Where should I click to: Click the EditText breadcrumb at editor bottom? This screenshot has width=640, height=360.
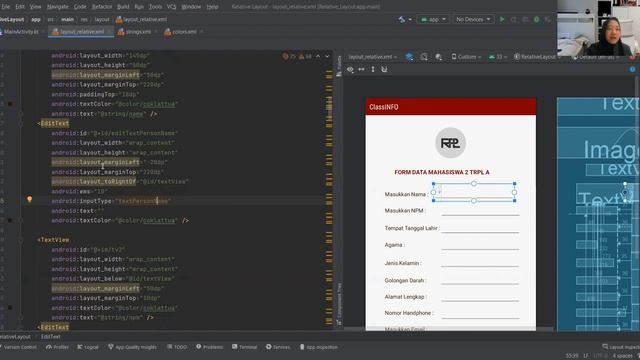(x=51, y=337)
